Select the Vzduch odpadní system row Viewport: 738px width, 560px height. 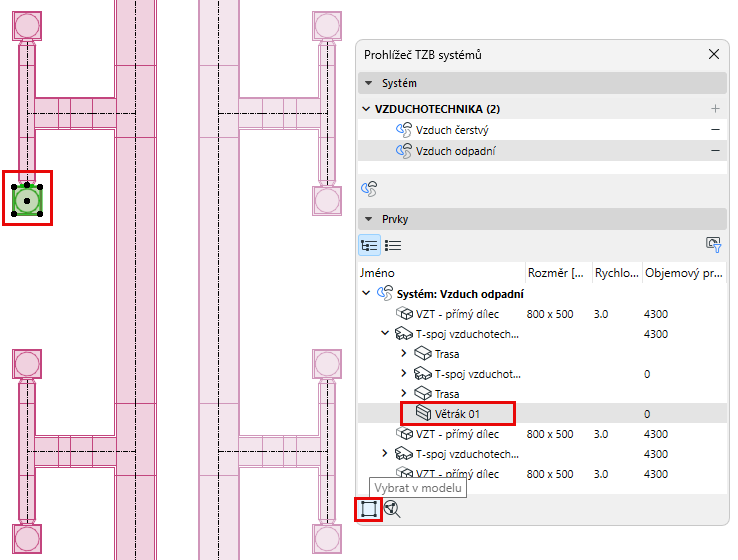coord(542,151)
